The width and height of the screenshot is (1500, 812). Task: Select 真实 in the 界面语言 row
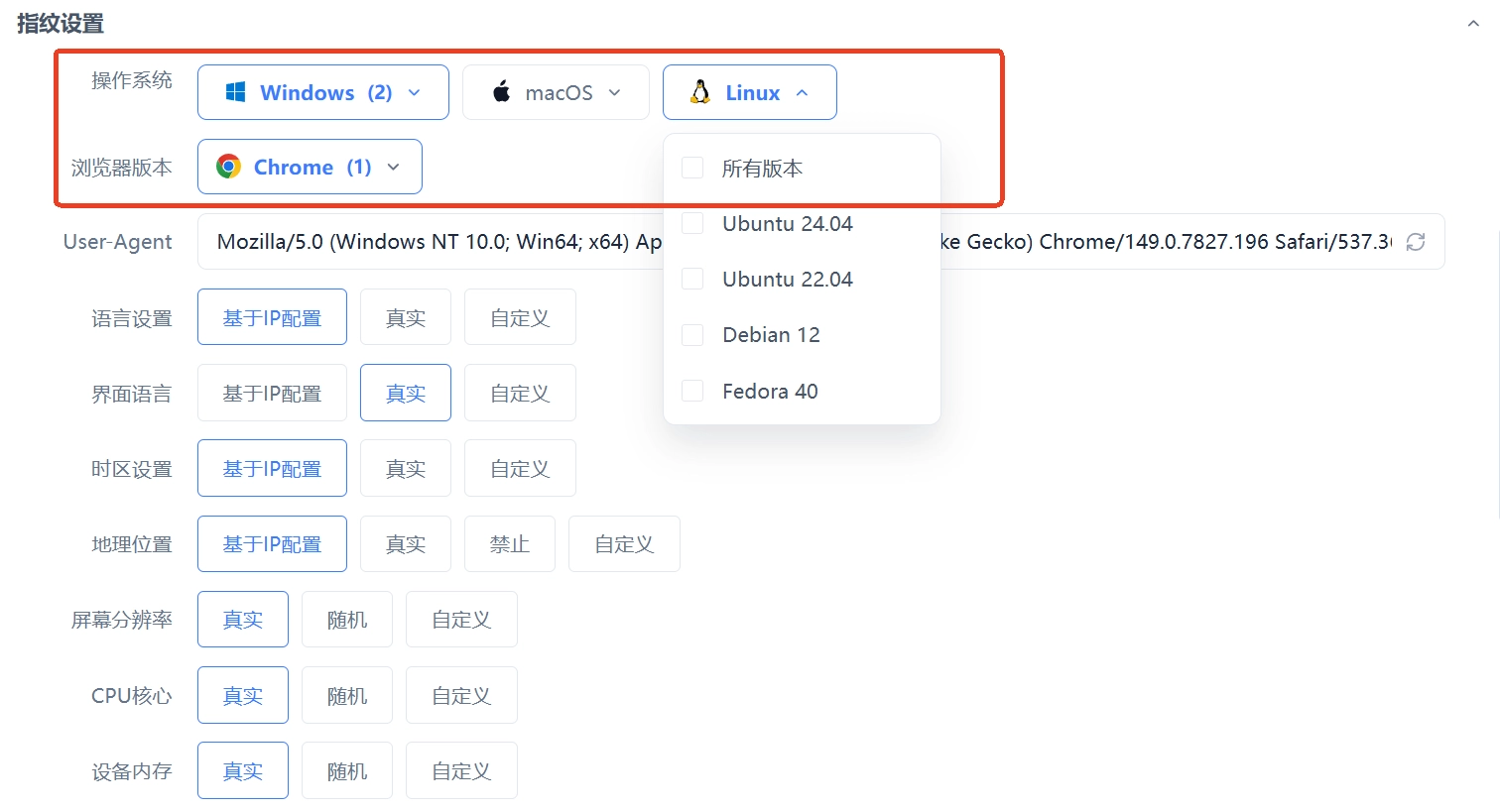(406, 393)
